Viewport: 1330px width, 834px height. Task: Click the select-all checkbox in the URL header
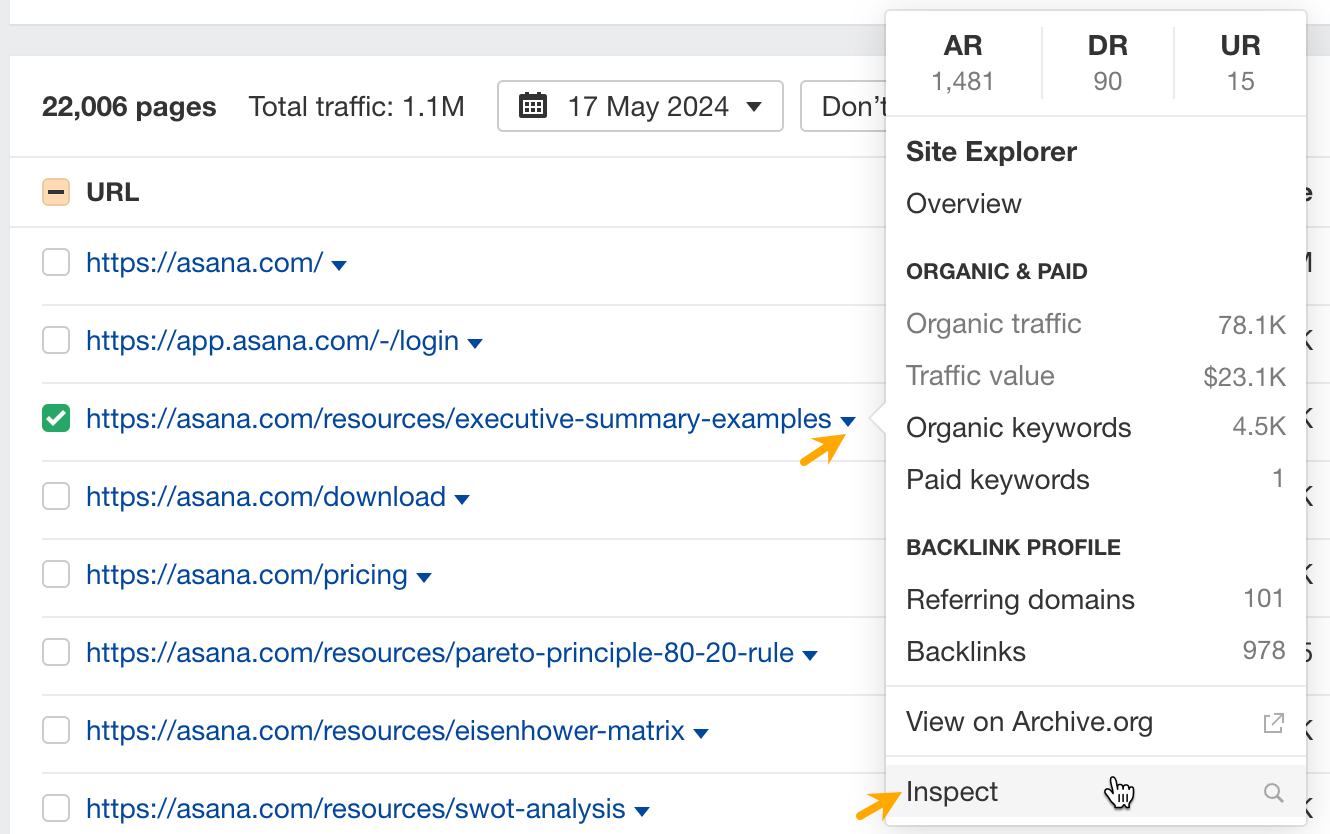(x=55, y=191)
